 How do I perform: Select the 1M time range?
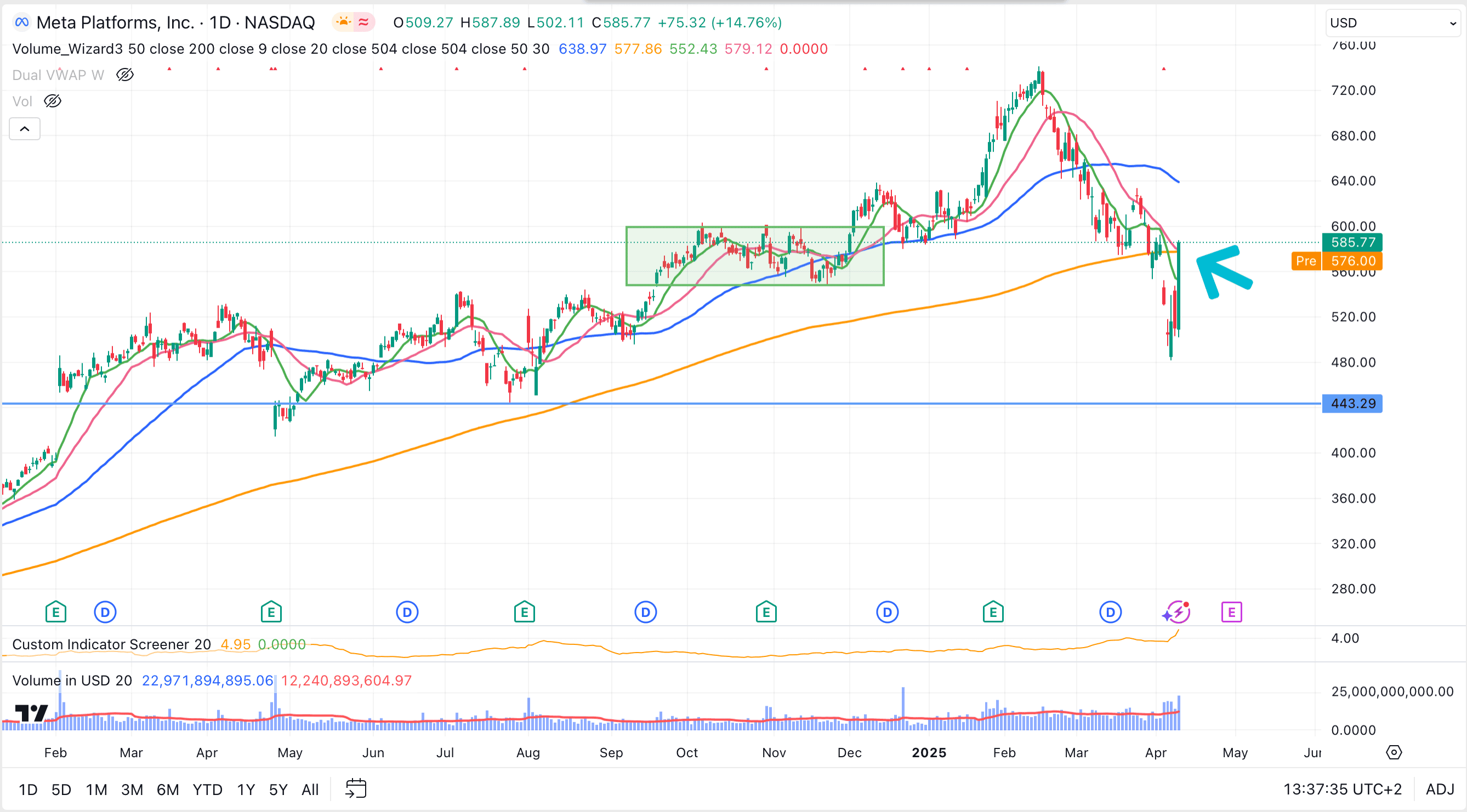click(x=96, y=789)
